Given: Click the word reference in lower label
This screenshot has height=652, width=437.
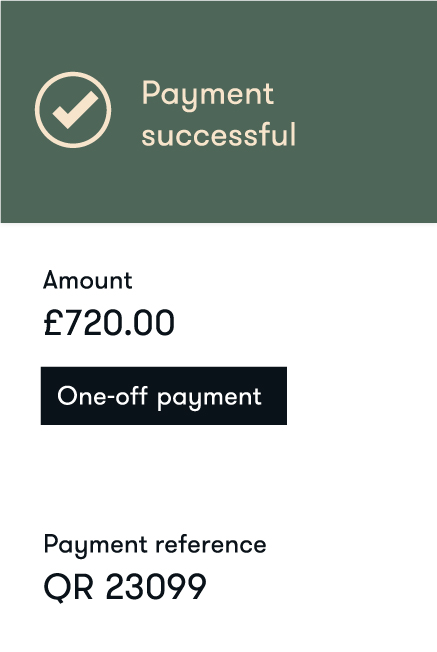Looking at the screenshot, I should [211, 544].
